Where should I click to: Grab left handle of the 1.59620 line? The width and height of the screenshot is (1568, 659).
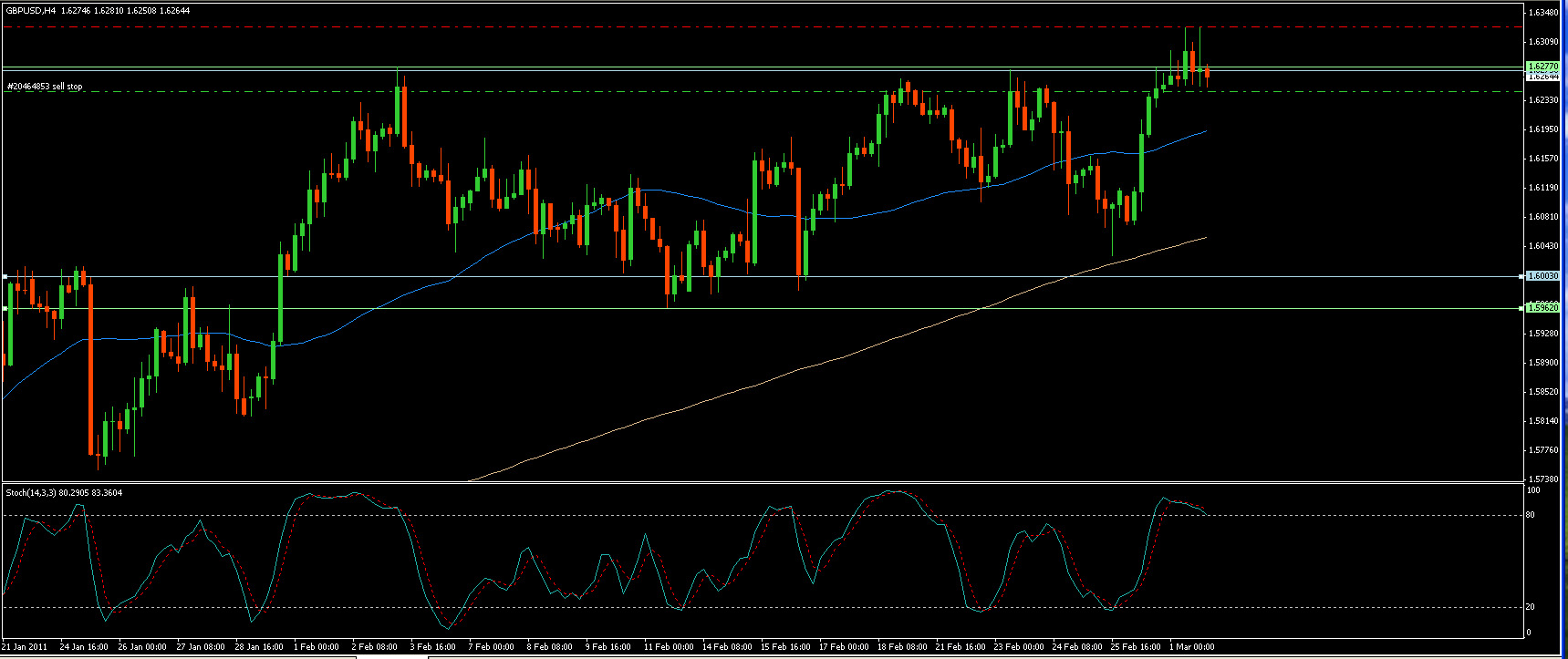tap(5, 309)
